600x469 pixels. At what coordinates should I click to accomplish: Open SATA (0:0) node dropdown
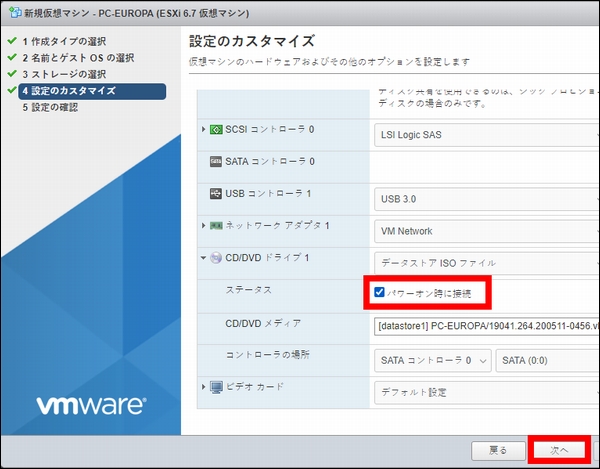click(548, 360)
